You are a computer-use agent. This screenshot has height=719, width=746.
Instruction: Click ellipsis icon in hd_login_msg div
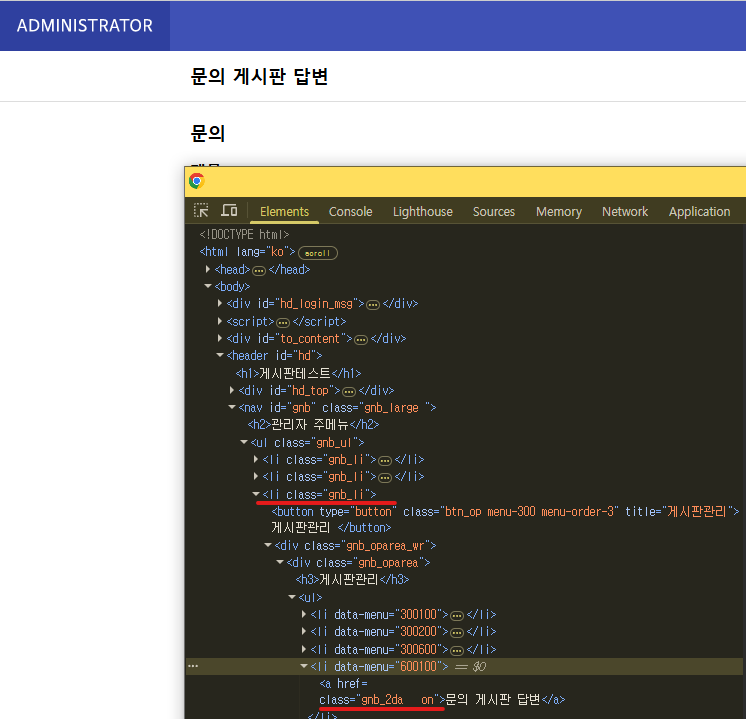373,305
